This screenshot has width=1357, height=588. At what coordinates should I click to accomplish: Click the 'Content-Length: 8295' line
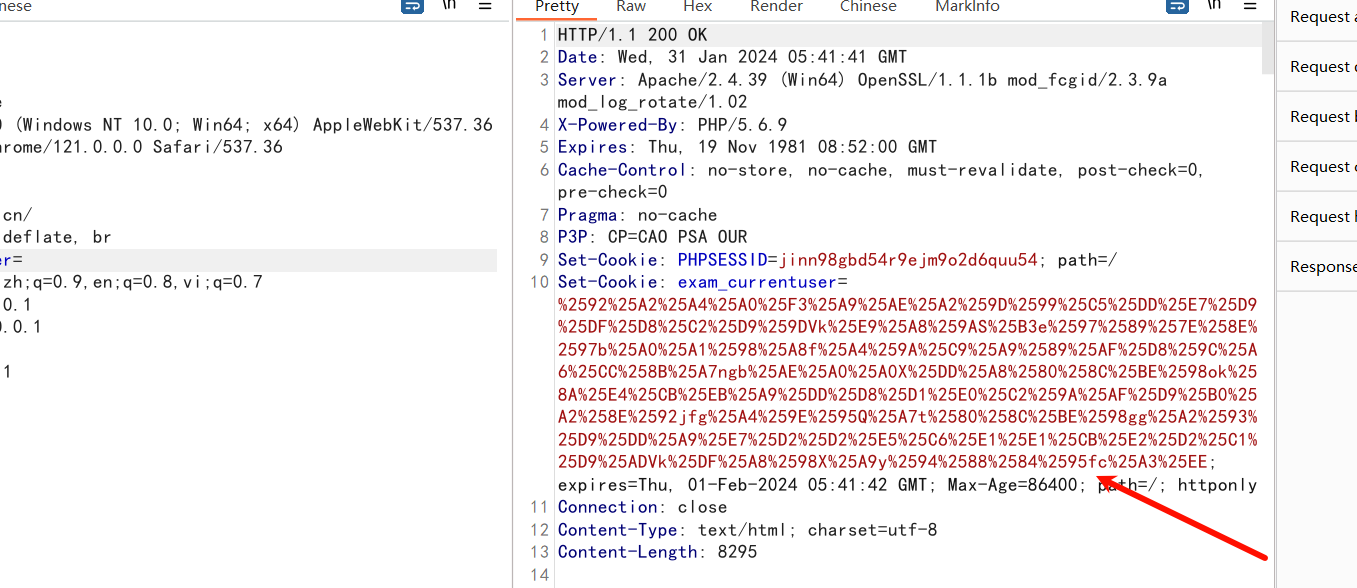tap(657, 552)
